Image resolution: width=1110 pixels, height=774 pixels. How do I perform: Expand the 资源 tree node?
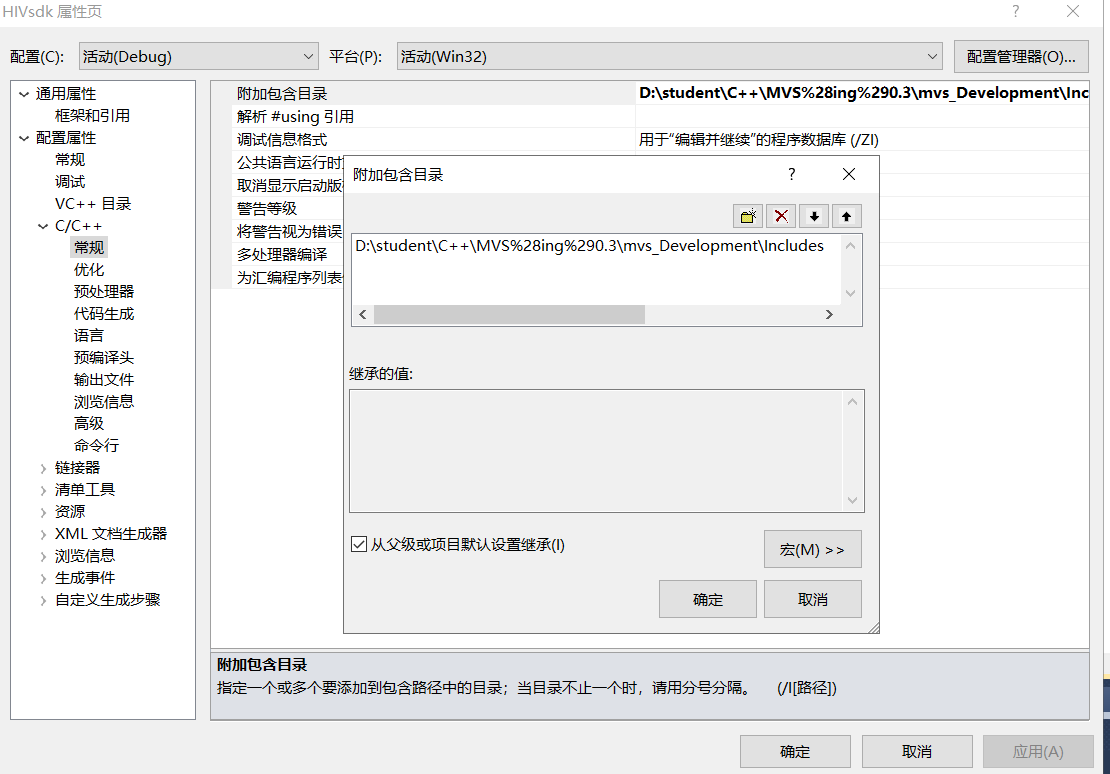(x=43, y=512)
